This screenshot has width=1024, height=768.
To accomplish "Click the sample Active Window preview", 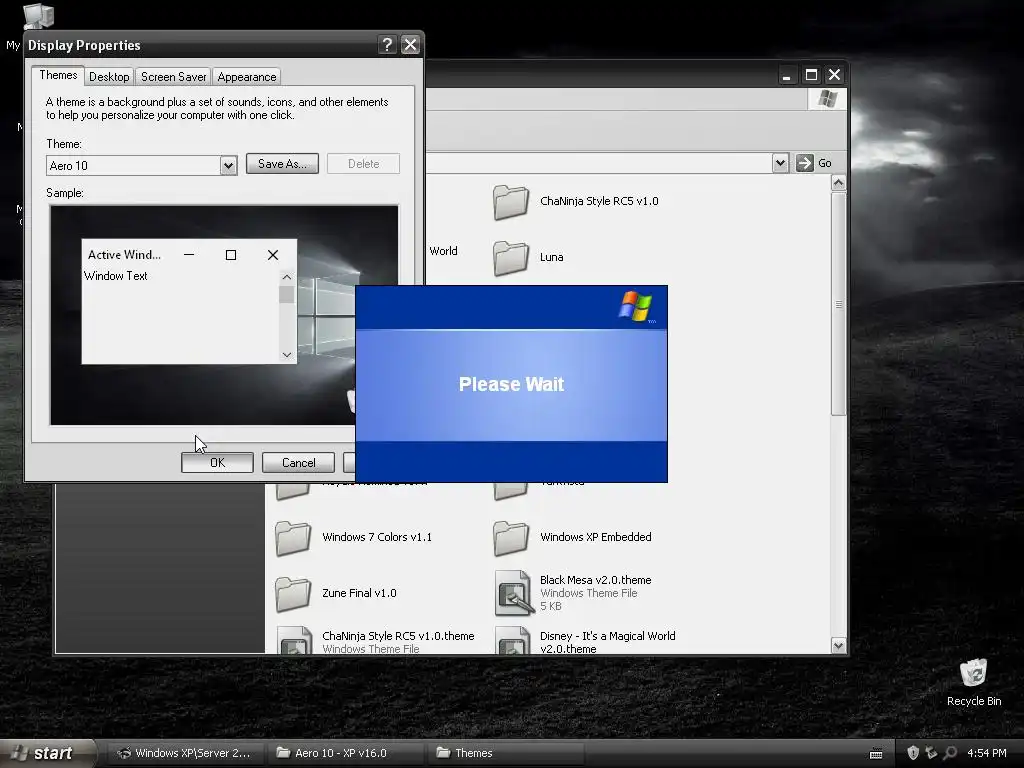I will (189, 301).
